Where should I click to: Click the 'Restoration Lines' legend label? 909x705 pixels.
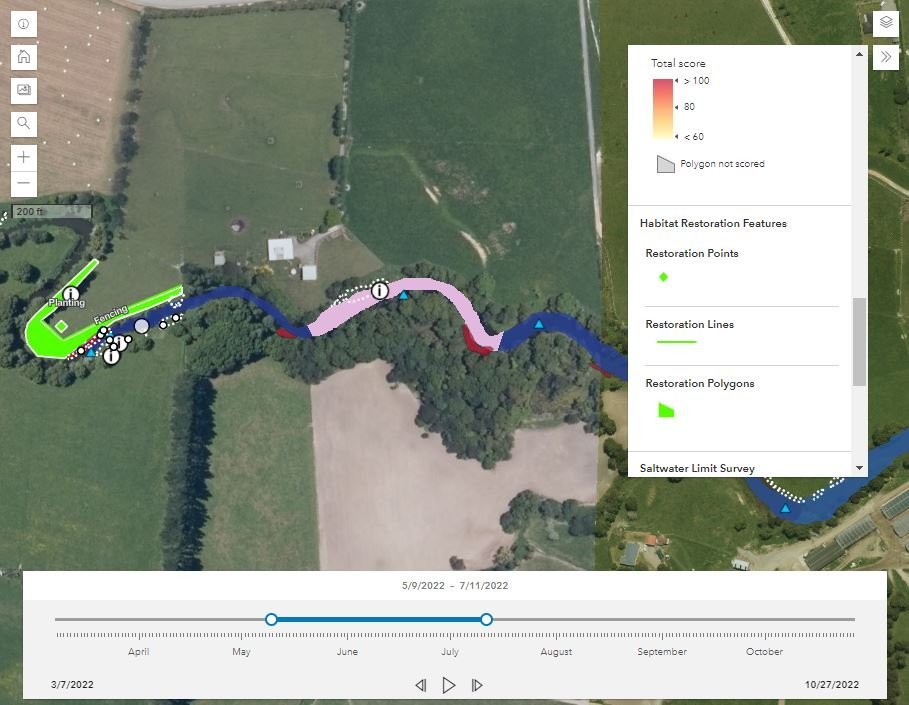(689, 324)
